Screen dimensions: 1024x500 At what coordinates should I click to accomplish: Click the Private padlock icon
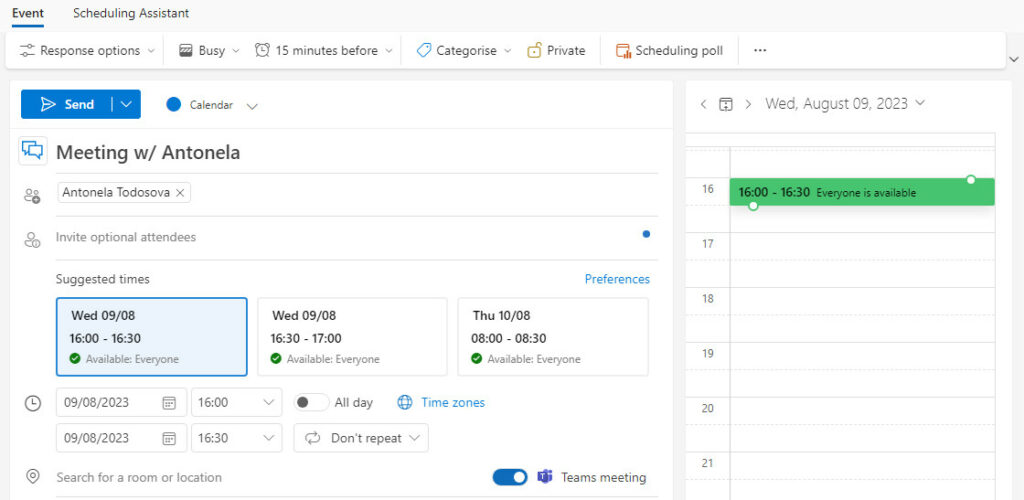coord(535,50)
